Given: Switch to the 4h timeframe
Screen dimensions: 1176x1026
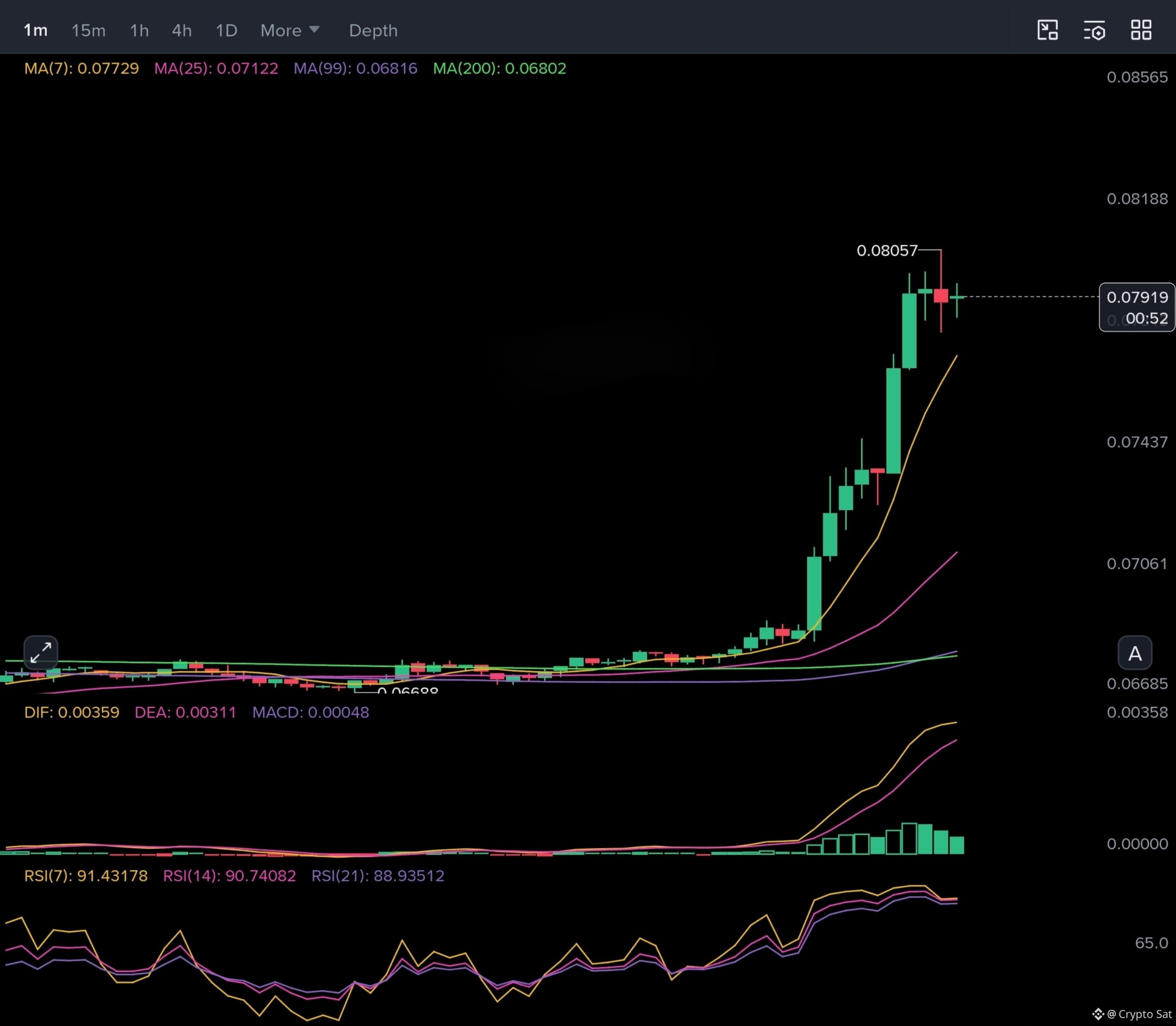Looking at the screenshot, I should (x=182, y=30).
